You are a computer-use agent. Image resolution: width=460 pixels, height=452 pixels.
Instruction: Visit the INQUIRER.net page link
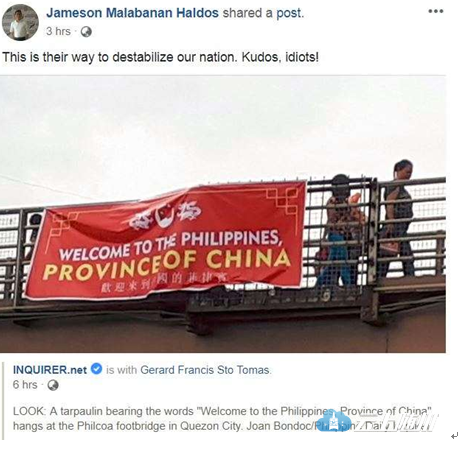pyautogui.click(x=50, y=370)
